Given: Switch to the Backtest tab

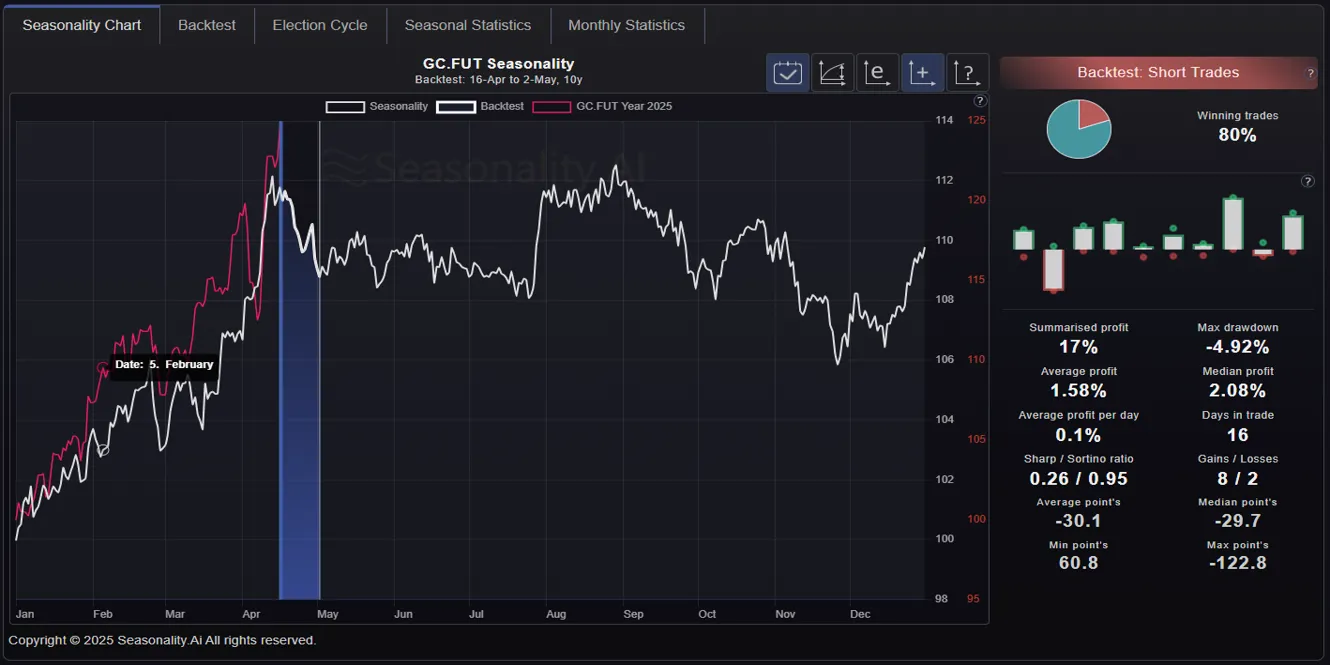Looking at the screenshot, I should pyautogui.click(x=207, y=25).
